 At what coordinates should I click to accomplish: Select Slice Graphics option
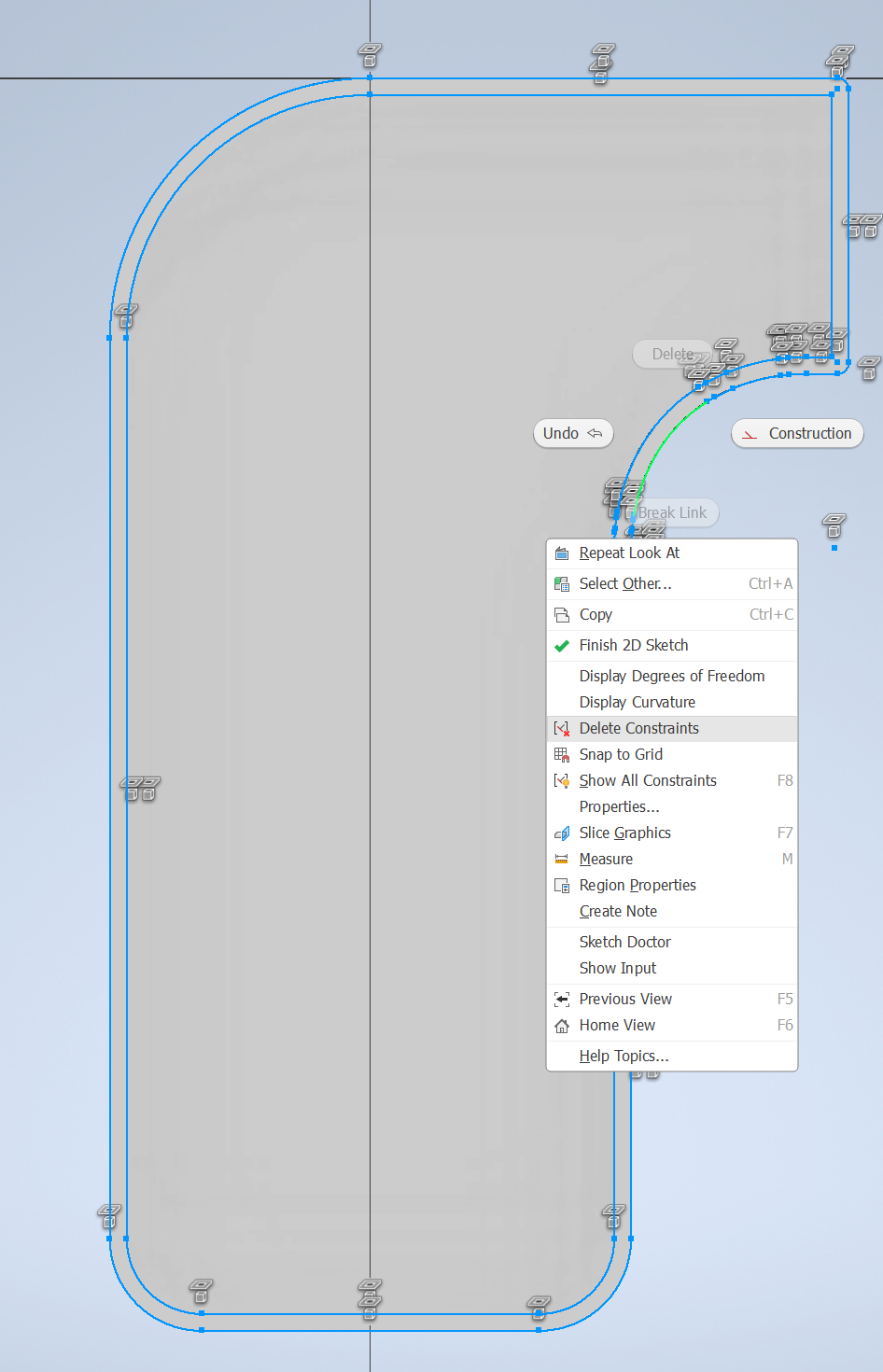click(672, 833)
